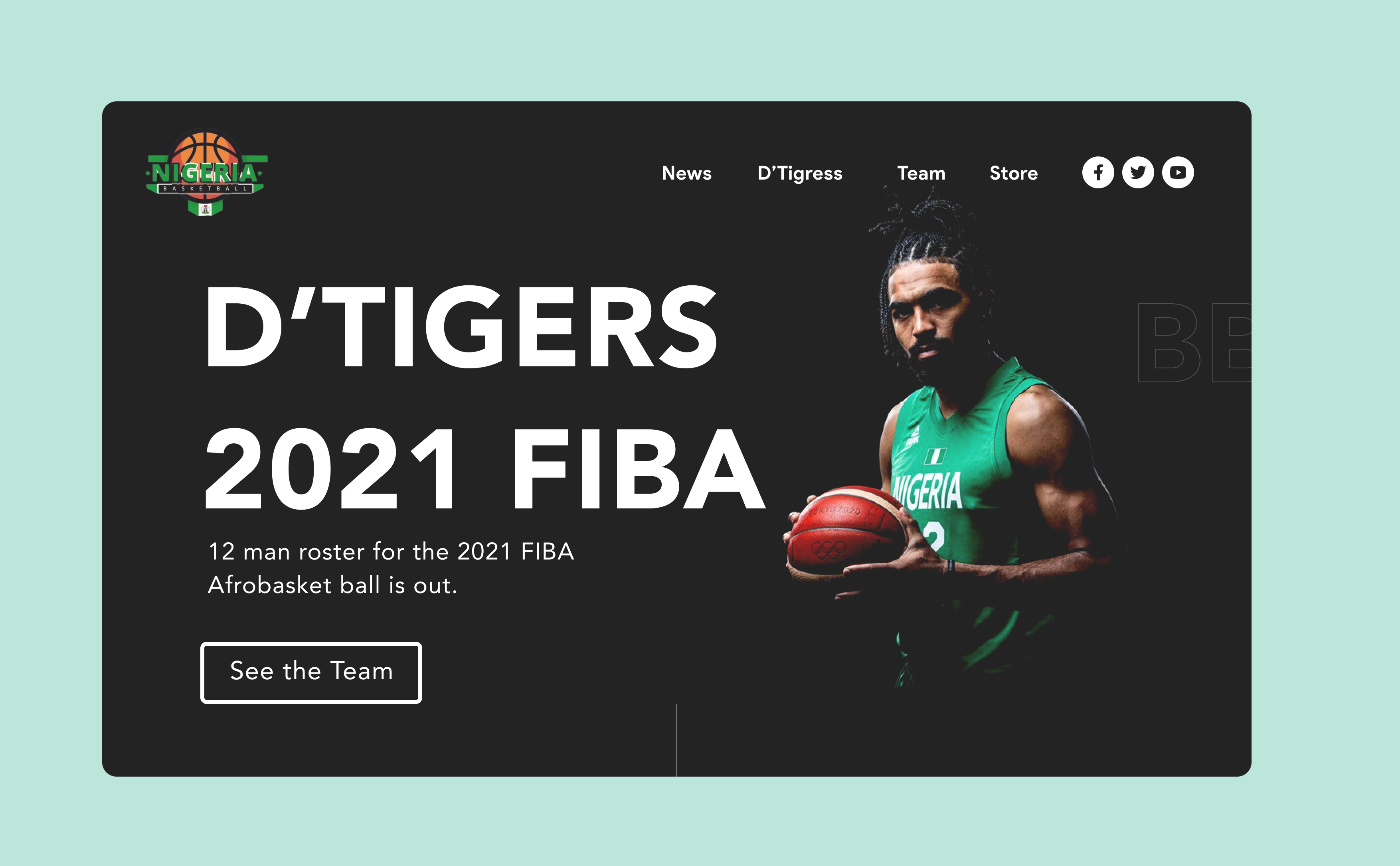
Task: Click the See the Team button
Action: click(311, 672)
